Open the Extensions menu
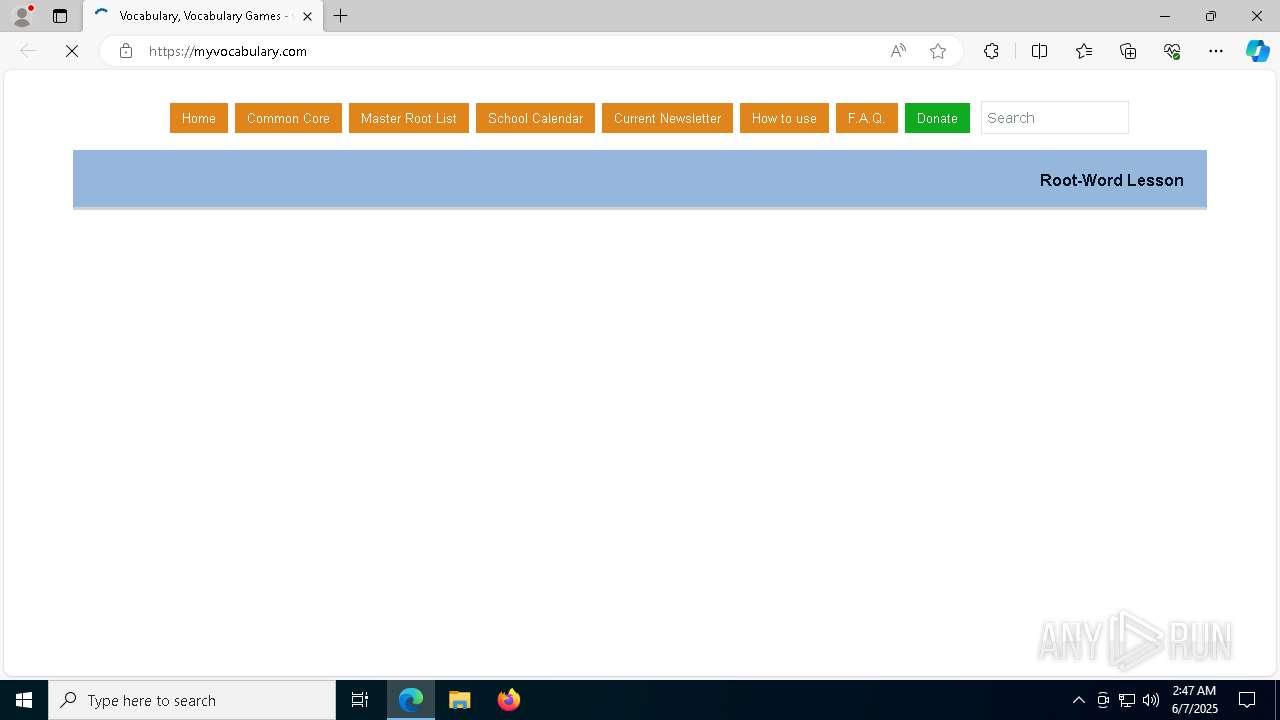 pyautogui.click(x=991, y=51)
